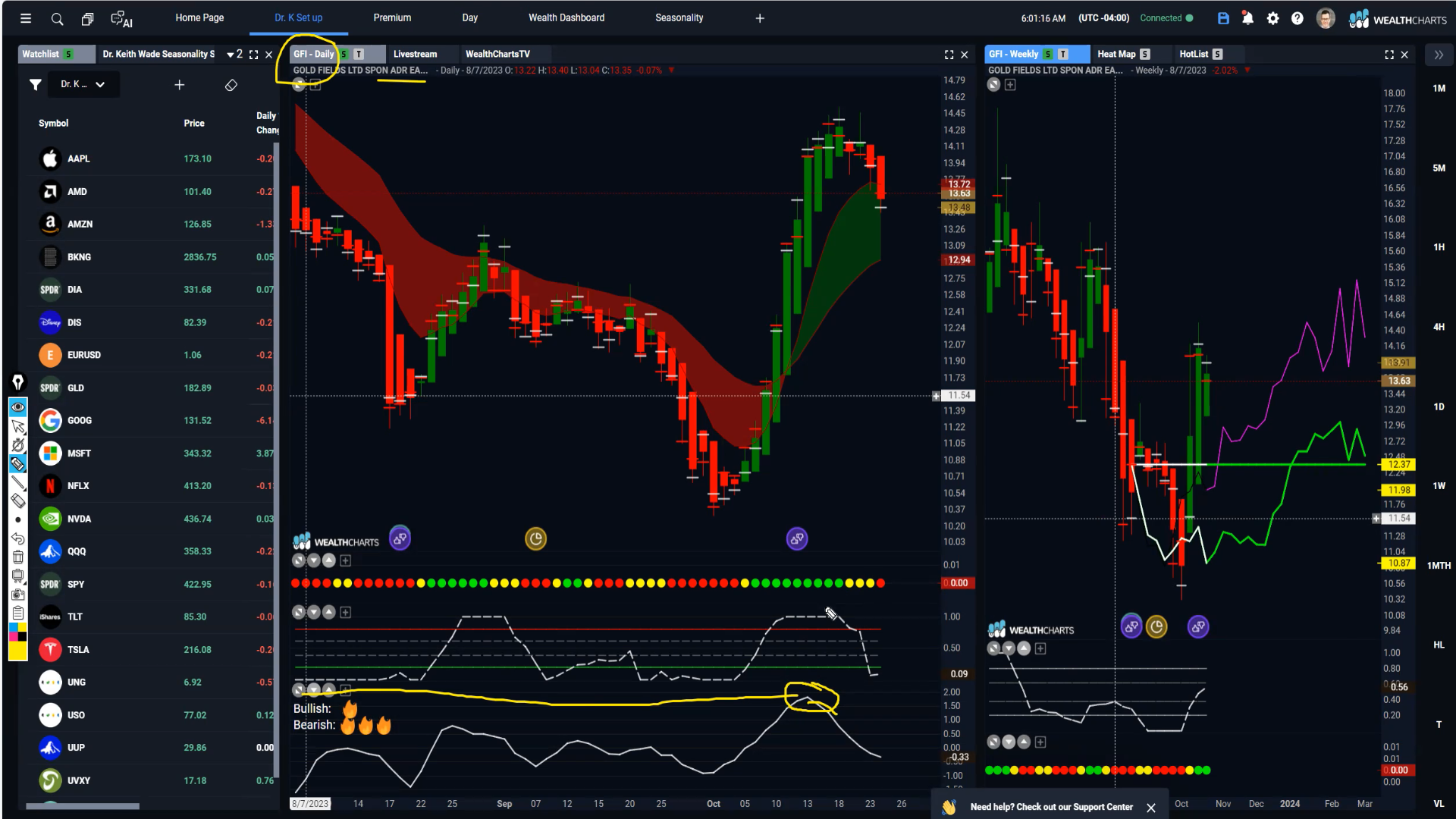This screenshot has height=819, width=1456.
Task: Add a new workspace tab with plus
Action: point(760,18)
